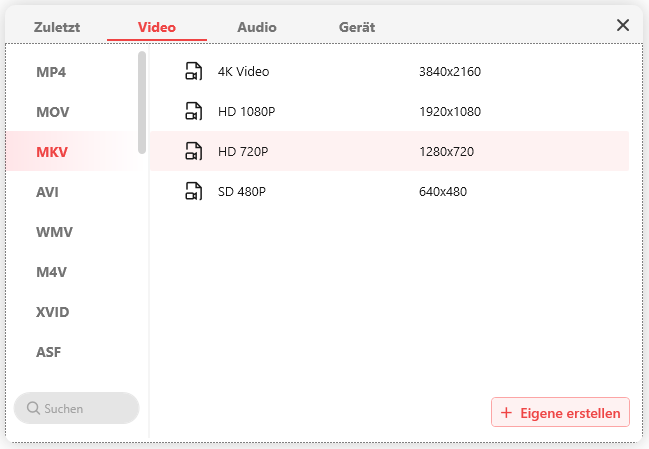Click the video file icon beside 4K Video
This screenshot has height=449, width=649.
(193, 71)
